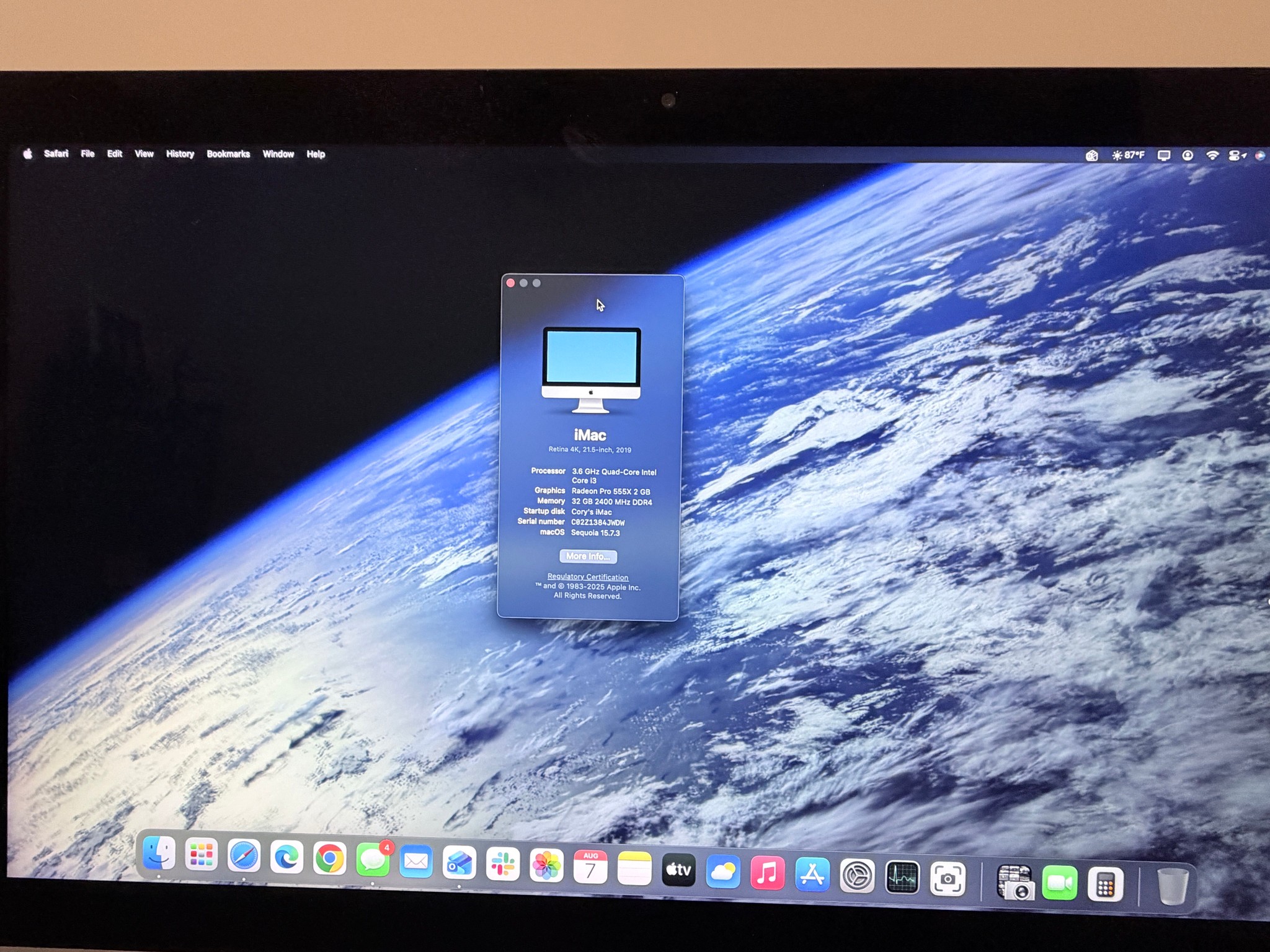Open the Edit menu
1270x952 pixels.
click(x=115, y=154)
